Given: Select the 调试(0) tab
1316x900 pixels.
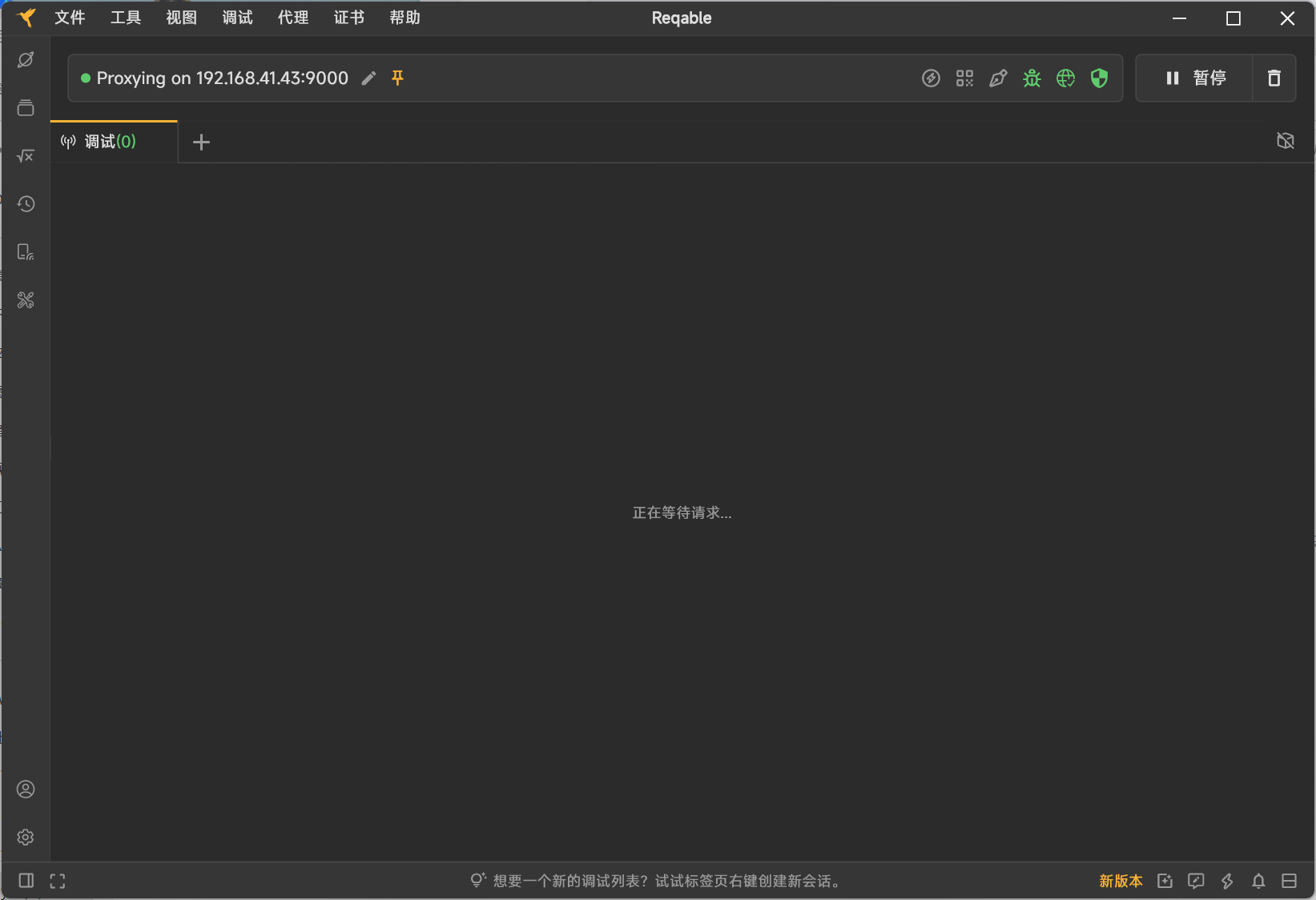Looking at the screenshot, I should point(114,142).
